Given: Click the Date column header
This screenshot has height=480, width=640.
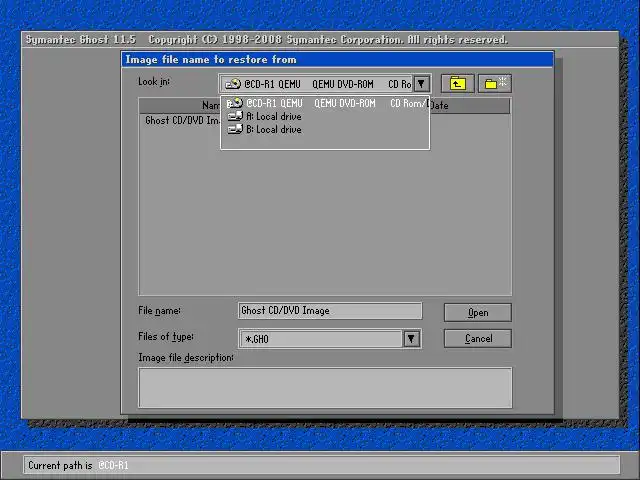Looking at the screenshot, I should [469, 105].
